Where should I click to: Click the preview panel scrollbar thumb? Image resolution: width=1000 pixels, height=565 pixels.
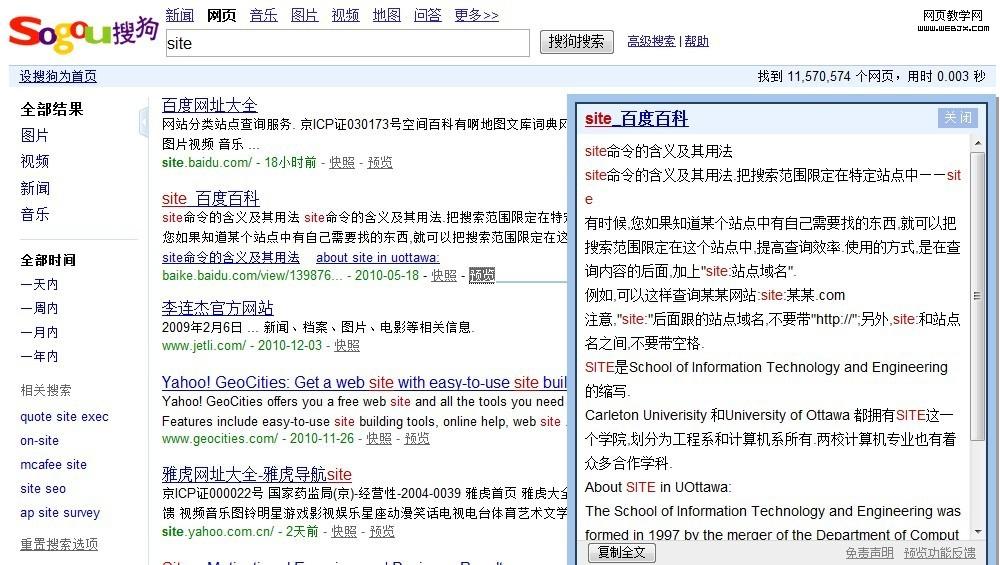point(978,295)
